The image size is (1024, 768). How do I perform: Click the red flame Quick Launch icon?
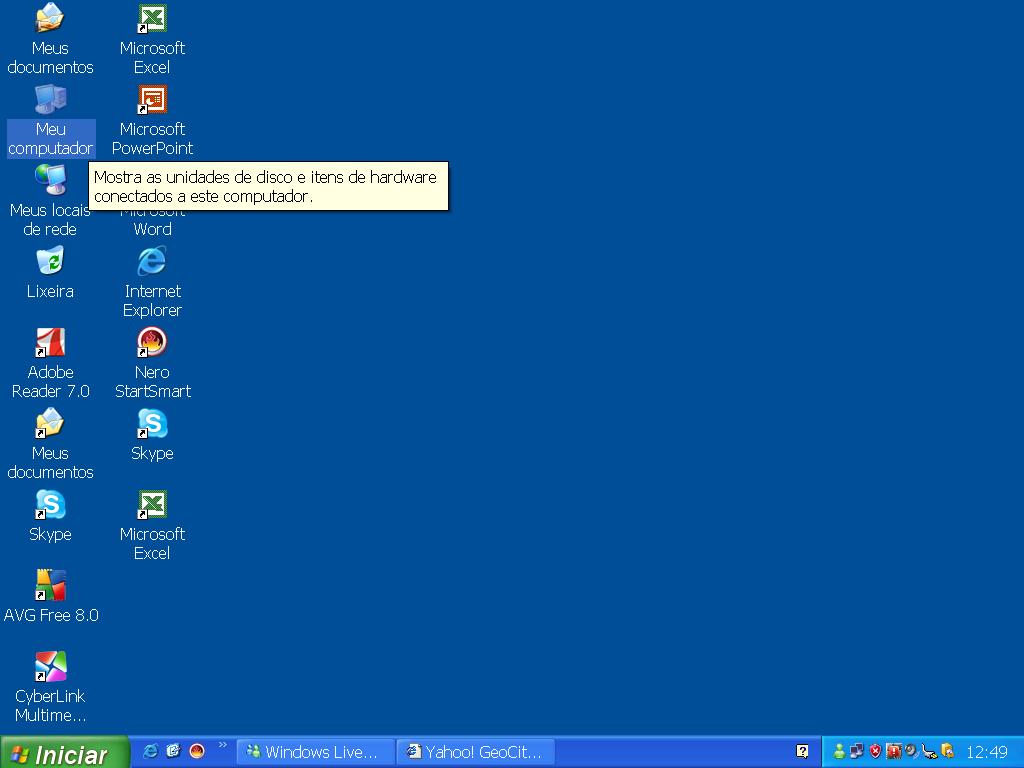197,751
